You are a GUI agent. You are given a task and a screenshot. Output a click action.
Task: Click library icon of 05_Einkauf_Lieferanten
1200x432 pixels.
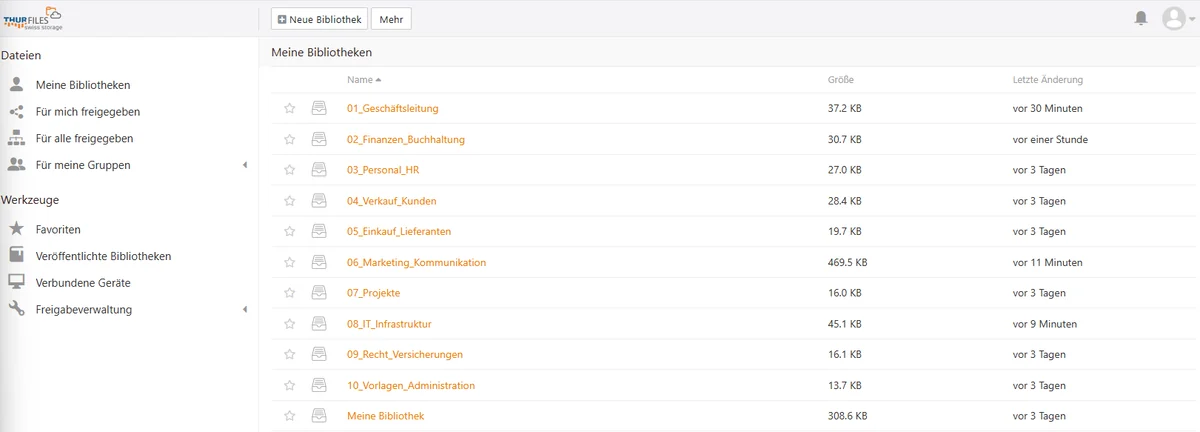[319, 231]
